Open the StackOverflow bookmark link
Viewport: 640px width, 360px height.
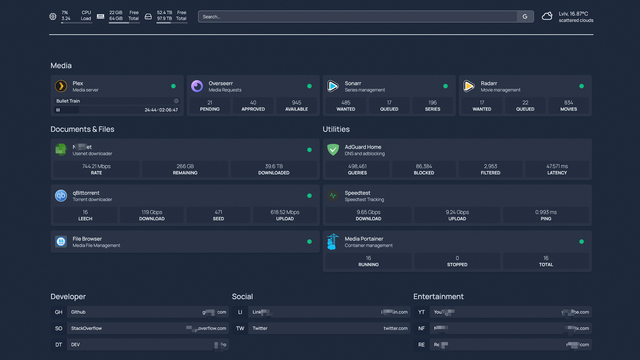tap(147, 328)
